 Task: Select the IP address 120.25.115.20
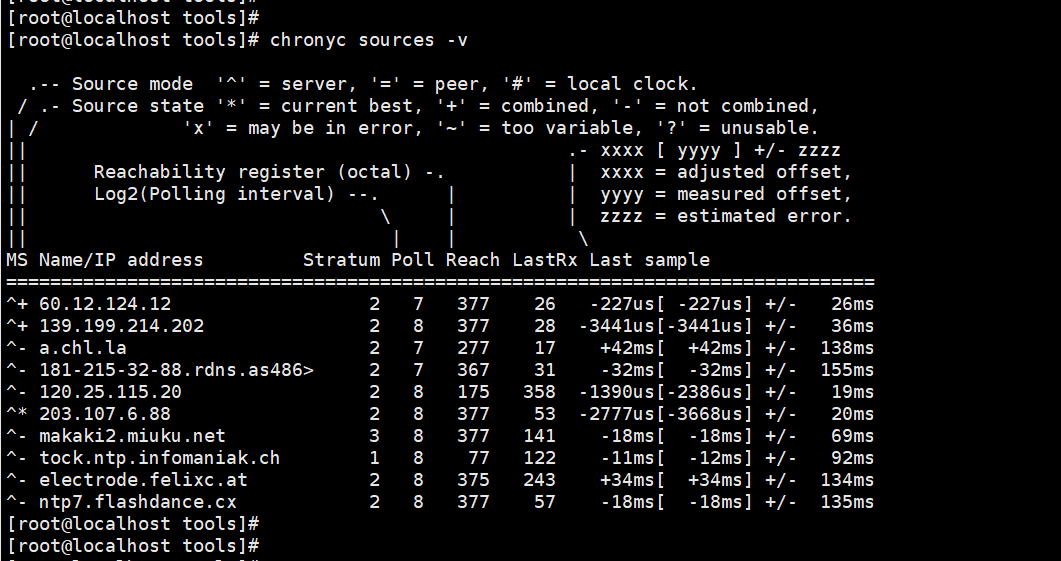coord(110,392)
